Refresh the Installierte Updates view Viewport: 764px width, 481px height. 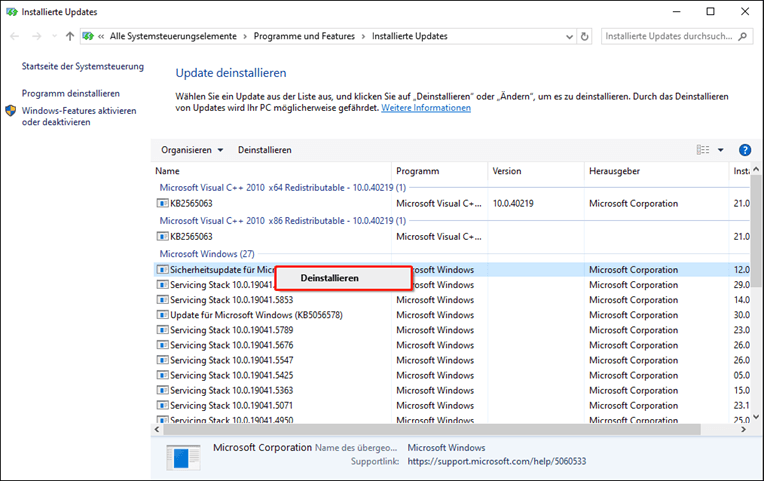585,36
